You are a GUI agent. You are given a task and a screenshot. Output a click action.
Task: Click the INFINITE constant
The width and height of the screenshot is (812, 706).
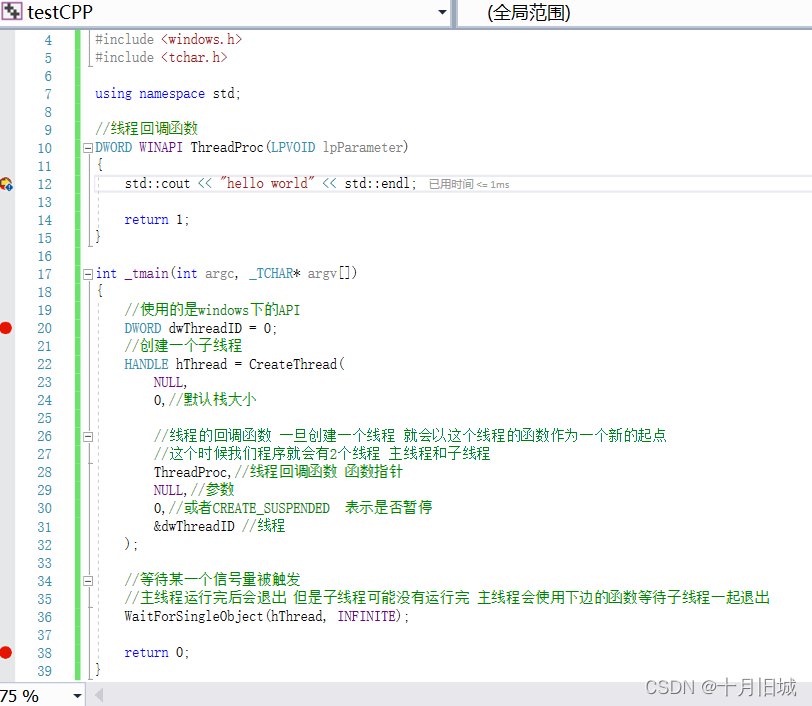(x=367, y=616)
